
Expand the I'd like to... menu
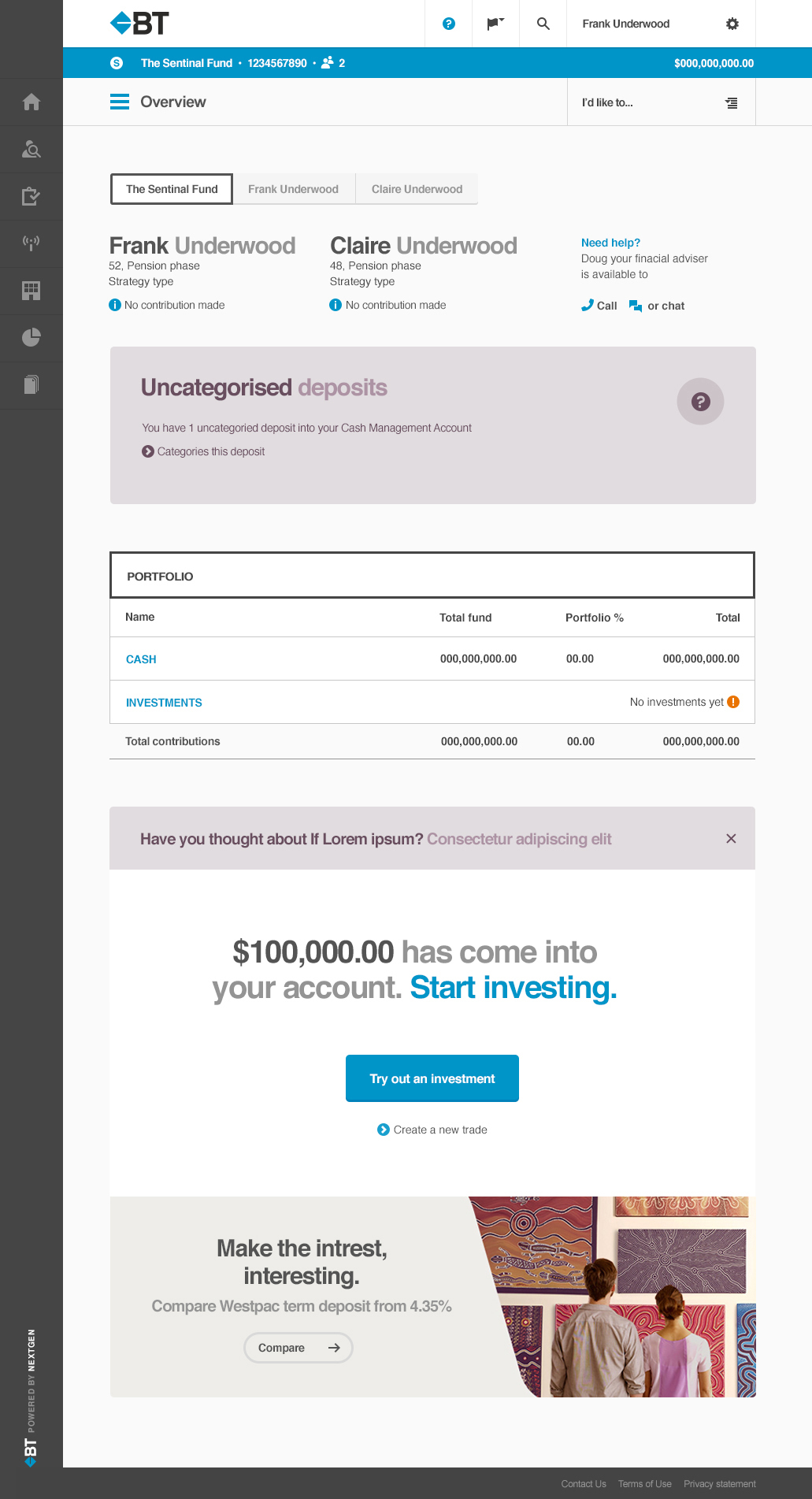662,102
